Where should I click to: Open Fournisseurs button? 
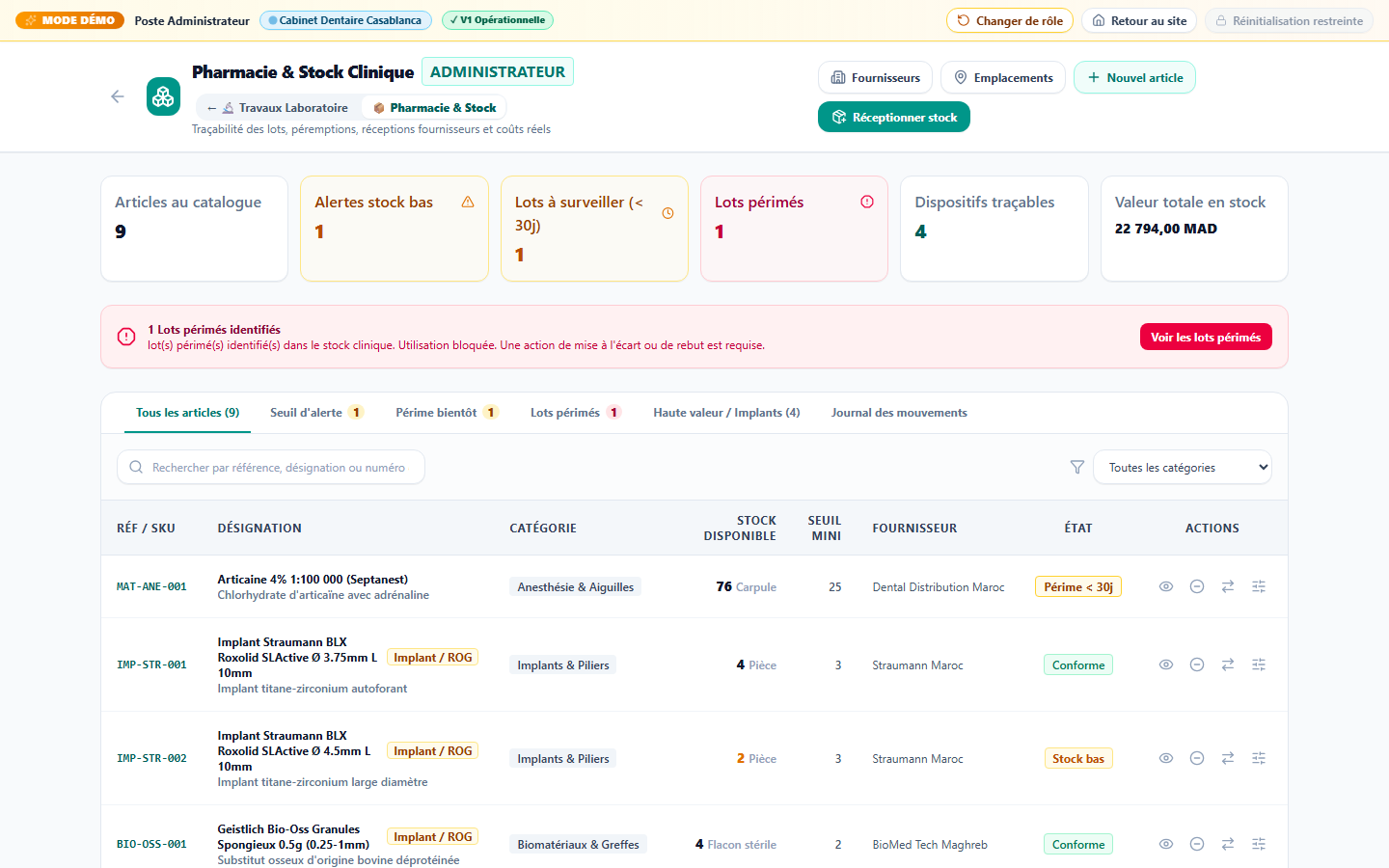point(876,77)
